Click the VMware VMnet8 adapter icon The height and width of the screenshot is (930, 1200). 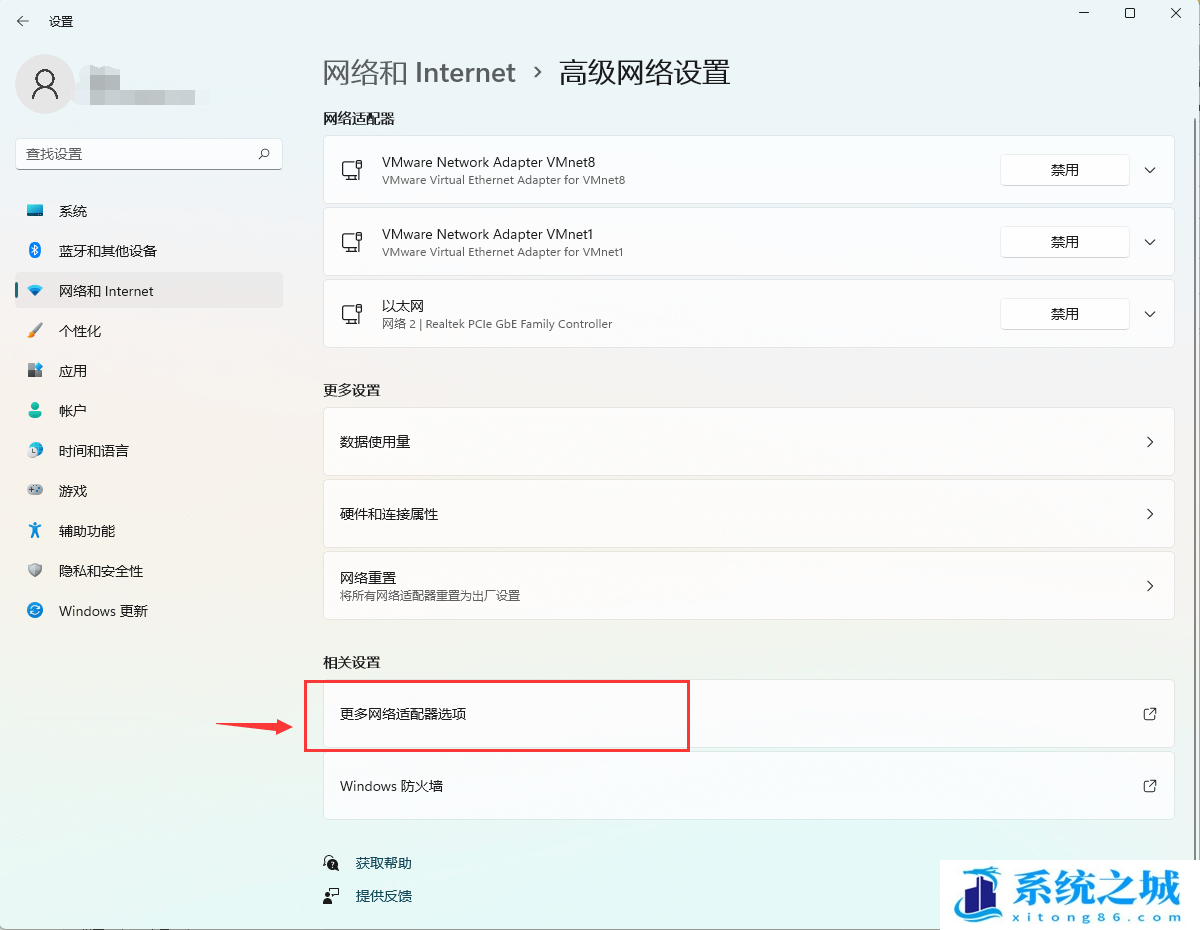[351, 169]
